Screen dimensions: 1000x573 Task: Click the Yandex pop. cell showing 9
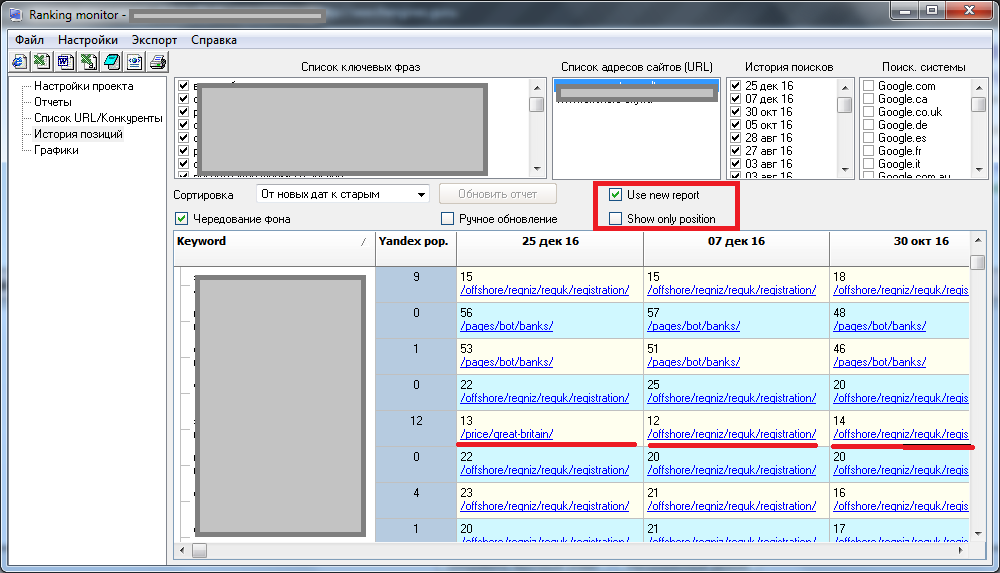pos(416,284)
